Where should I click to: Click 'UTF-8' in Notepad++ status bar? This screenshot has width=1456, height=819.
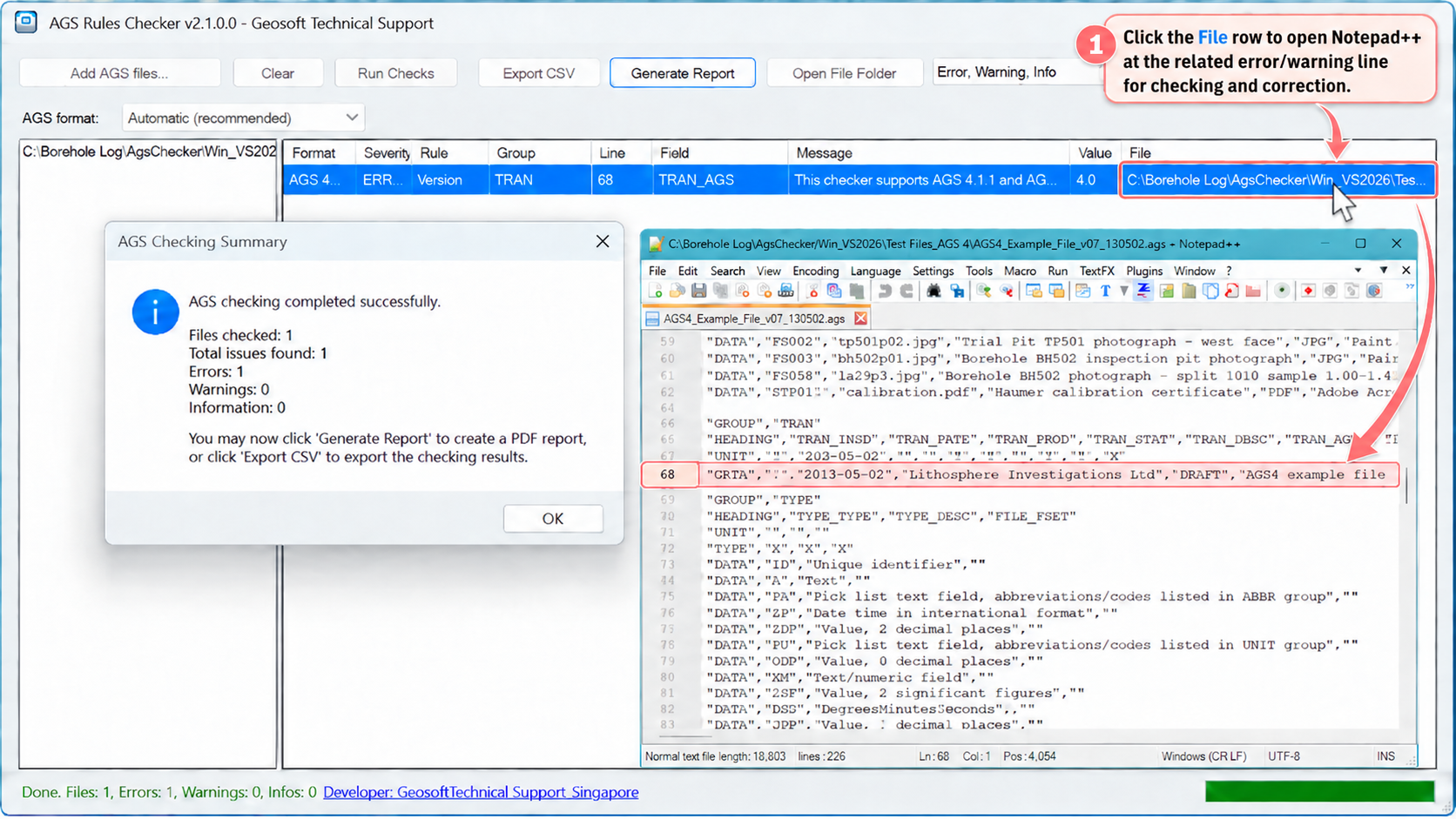[x=1284, y=756]
